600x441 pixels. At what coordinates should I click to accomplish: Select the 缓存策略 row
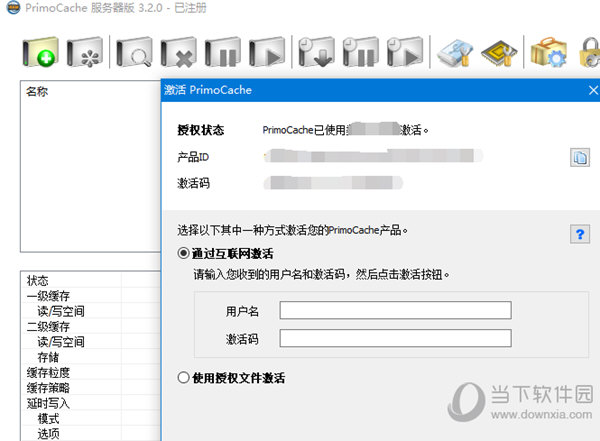91,387
